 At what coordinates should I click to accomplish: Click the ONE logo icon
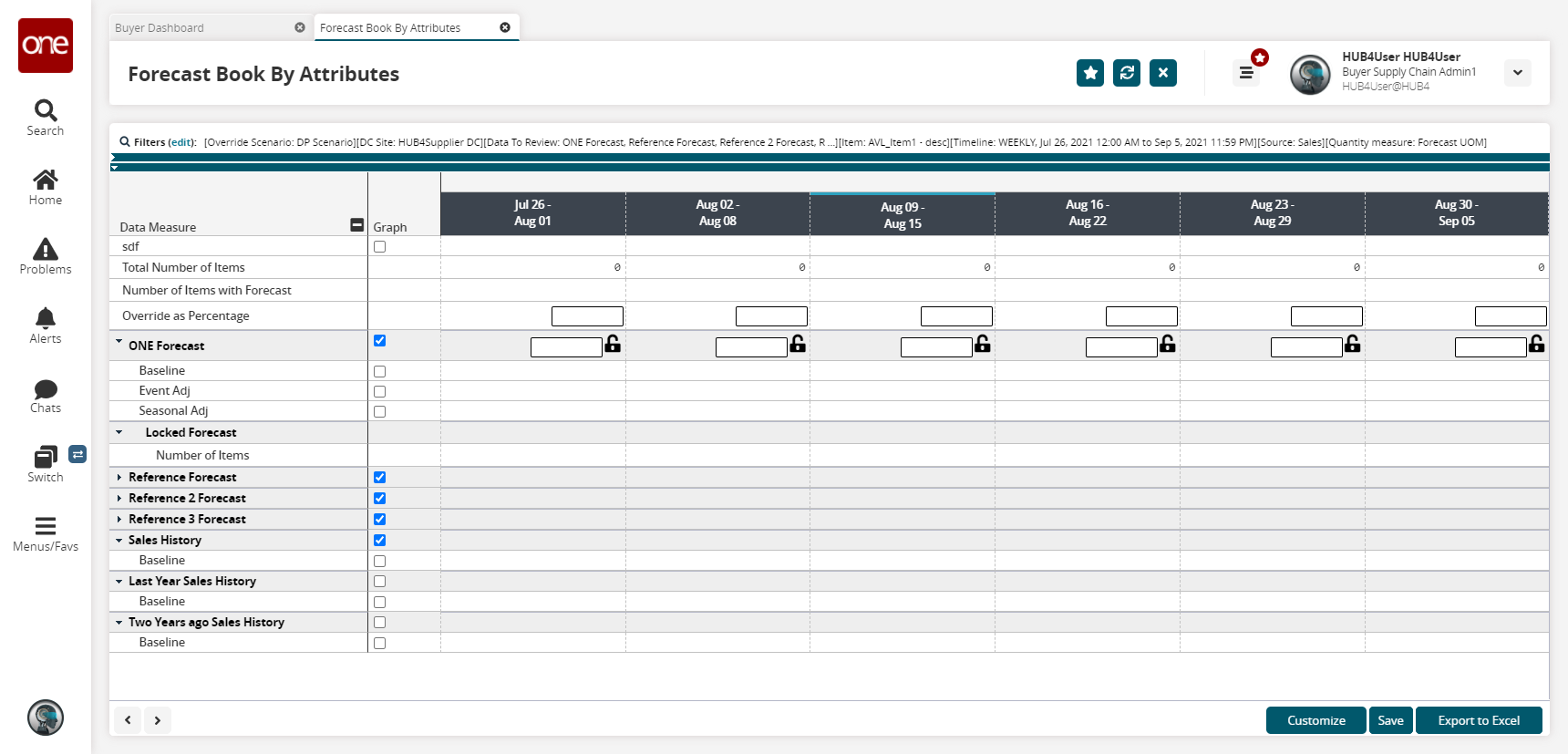(46, 46)
